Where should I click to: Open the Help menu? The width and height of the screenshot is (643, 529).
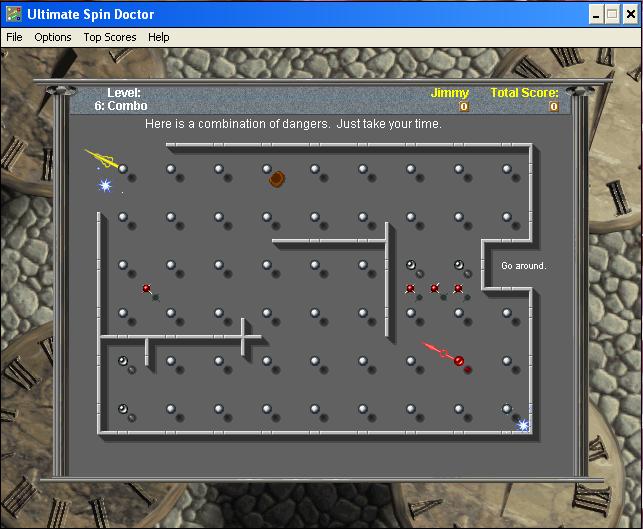tap(159, 37)
